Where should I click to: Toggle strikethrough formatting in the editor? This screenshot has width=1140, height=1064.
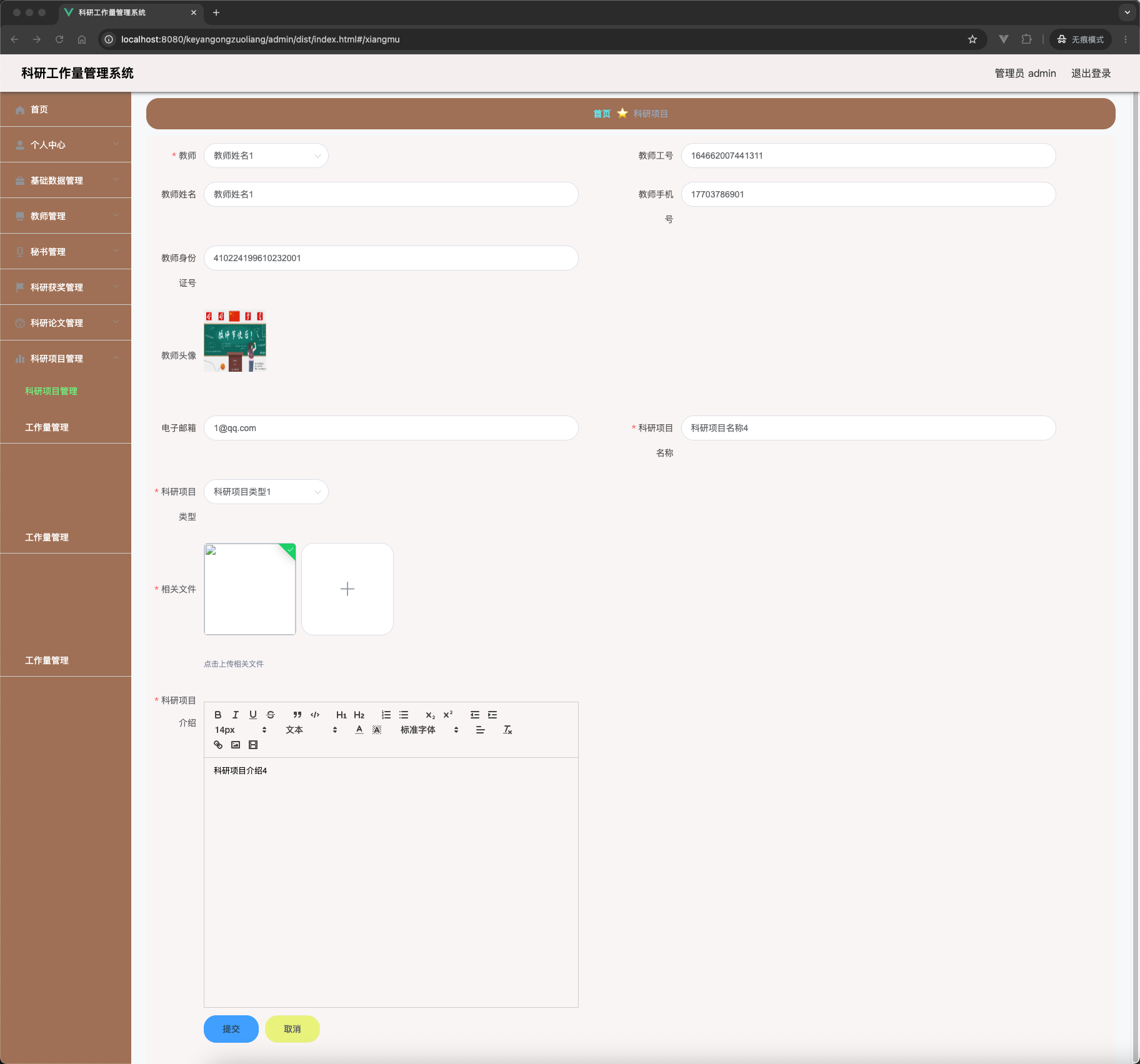(x=271, y=715)
